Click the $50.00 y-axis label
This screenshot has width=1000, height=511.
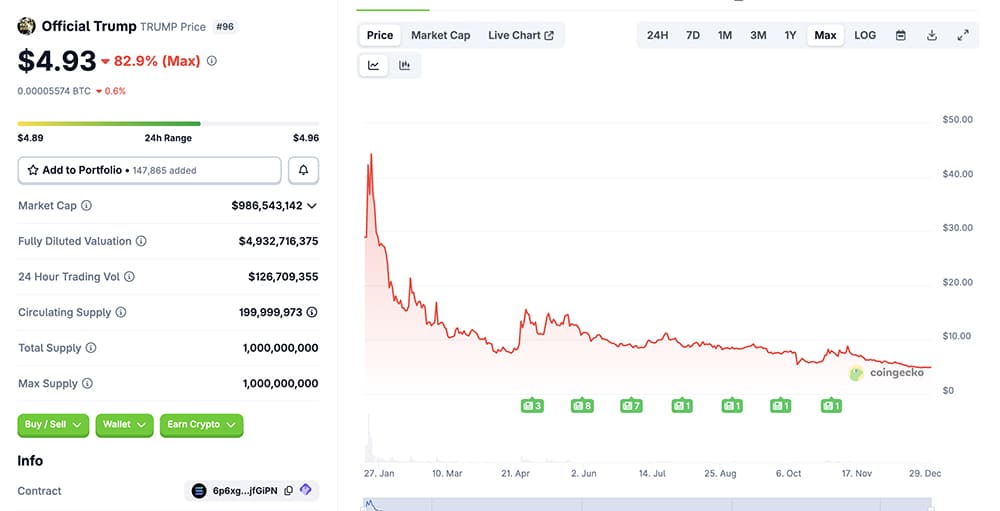[958, 119]
